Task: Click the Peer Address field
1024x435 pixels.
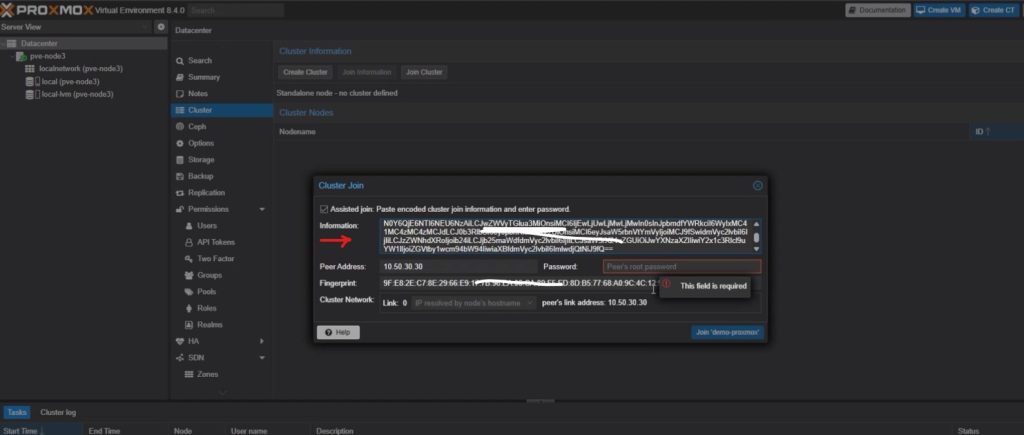Action: click(x=459, y=266)
